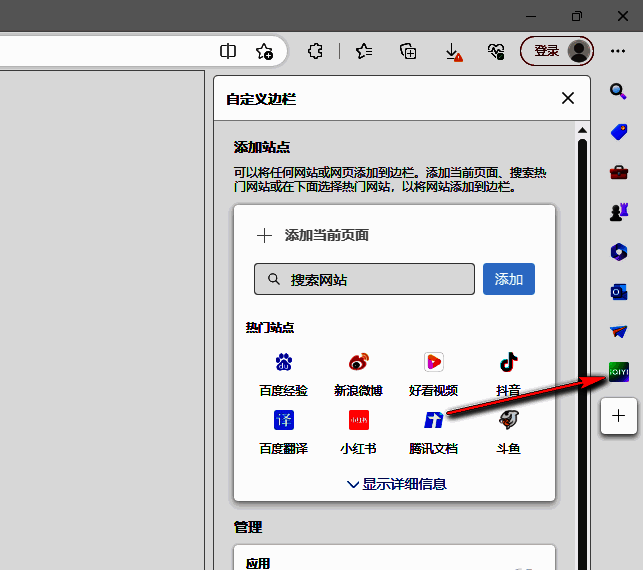Open the Games chess icon in sidebar
The height and width of the screenshot is (570, 643).
coord(618,212)
